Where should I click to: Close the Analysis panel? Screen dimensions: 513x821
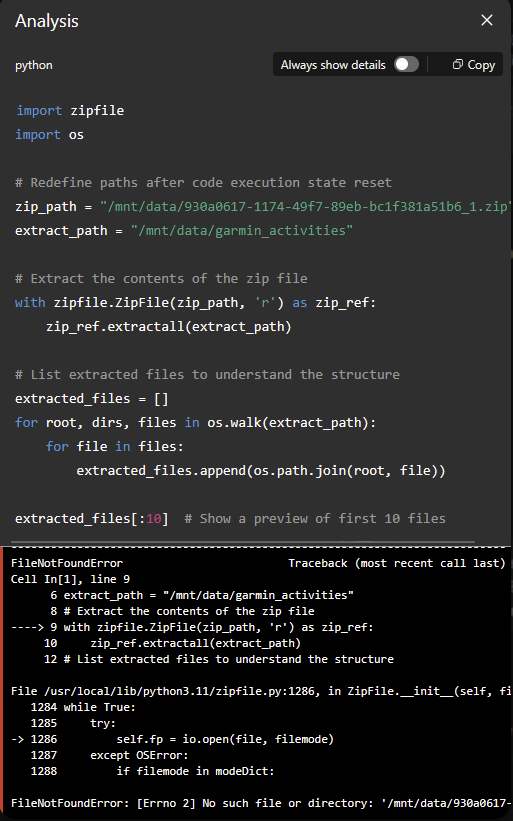click(x=487, y=20)
